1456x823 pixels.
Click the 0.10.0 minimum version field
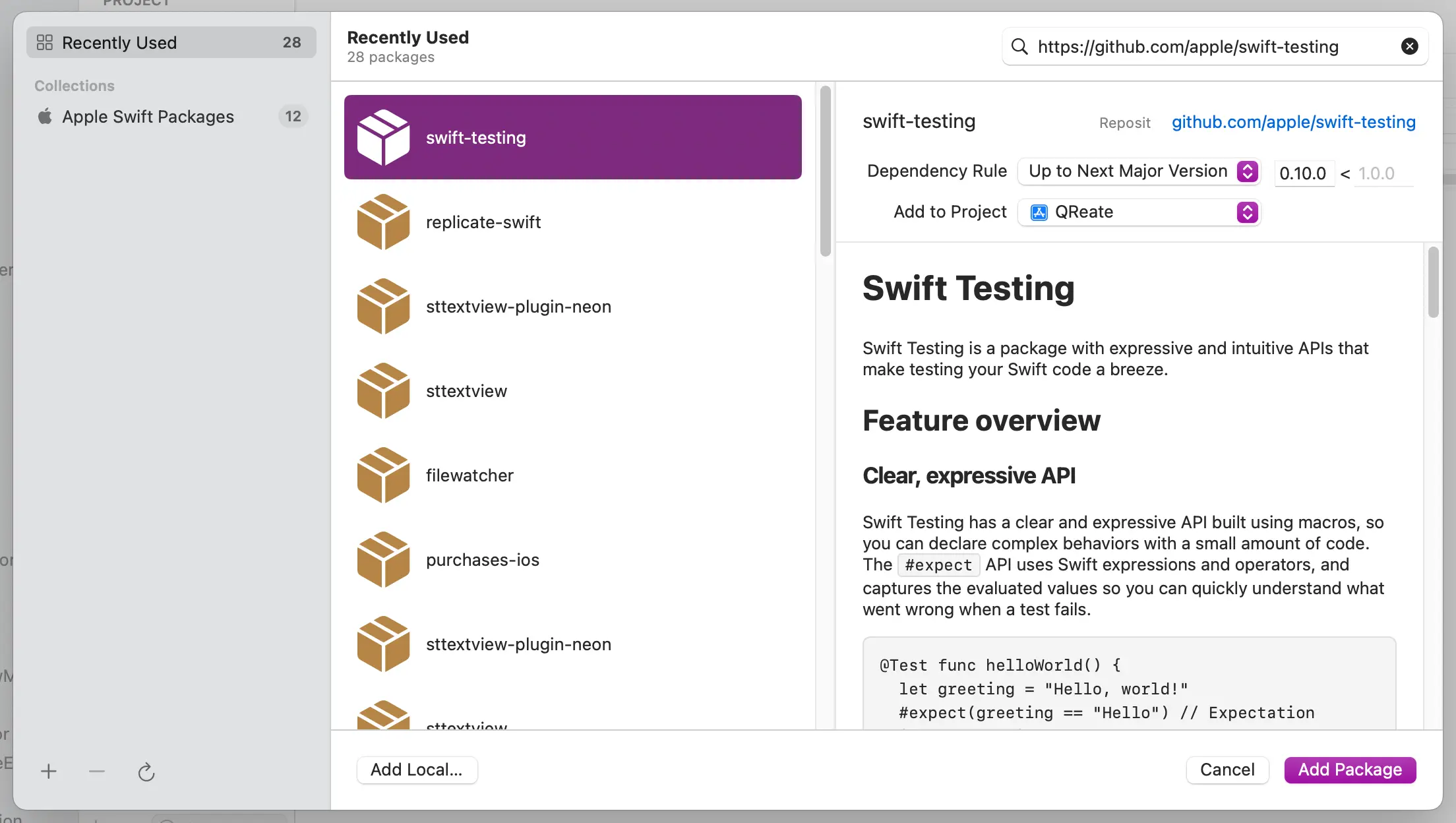click(1303, 173)
